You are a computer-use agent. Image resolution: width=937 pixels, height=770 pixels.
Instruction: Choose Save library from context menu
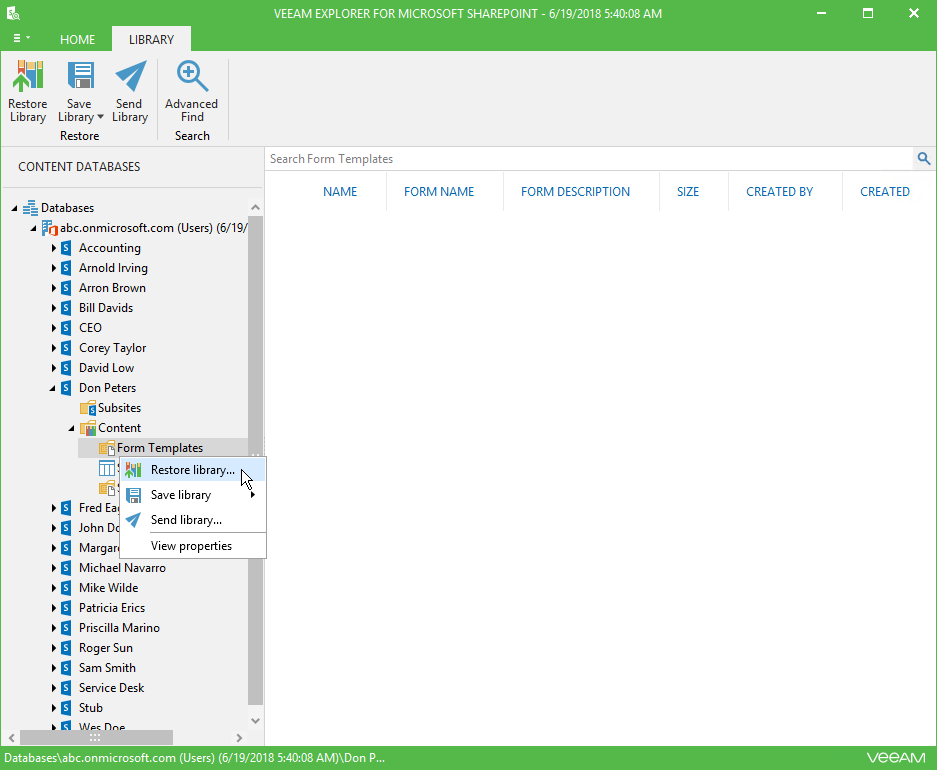pyautogui.click(x=193, y=495)
